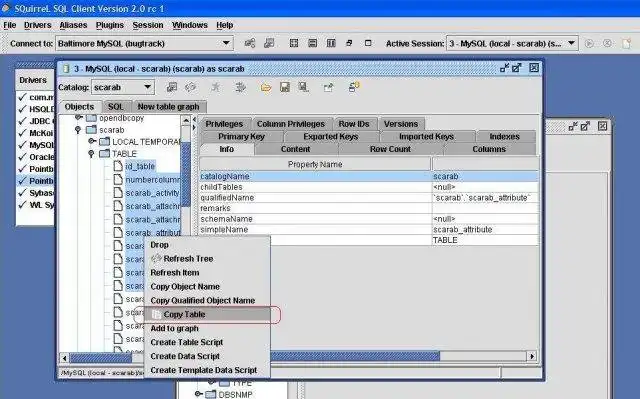Click the filter objects icon in session toolbar
The image size is (640, 399).
(240, 87)
